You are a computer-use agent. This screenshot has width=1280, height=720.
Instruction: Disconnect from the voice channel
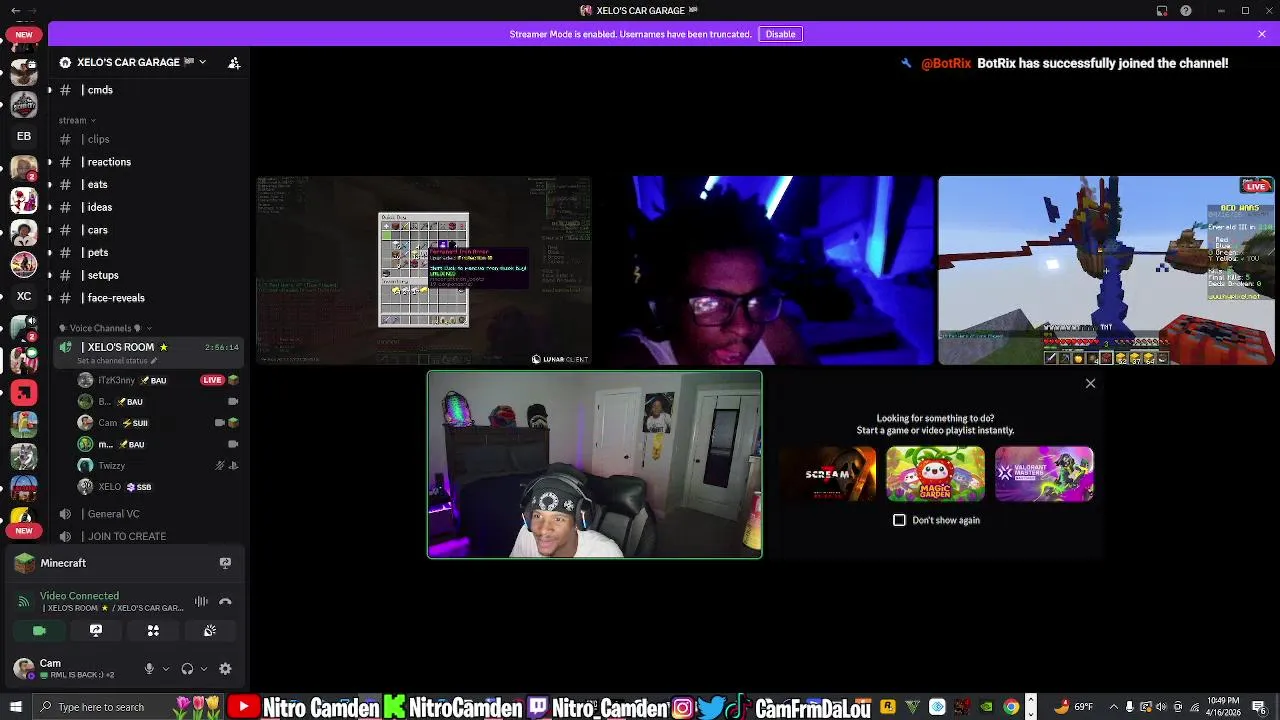[225, 601]
